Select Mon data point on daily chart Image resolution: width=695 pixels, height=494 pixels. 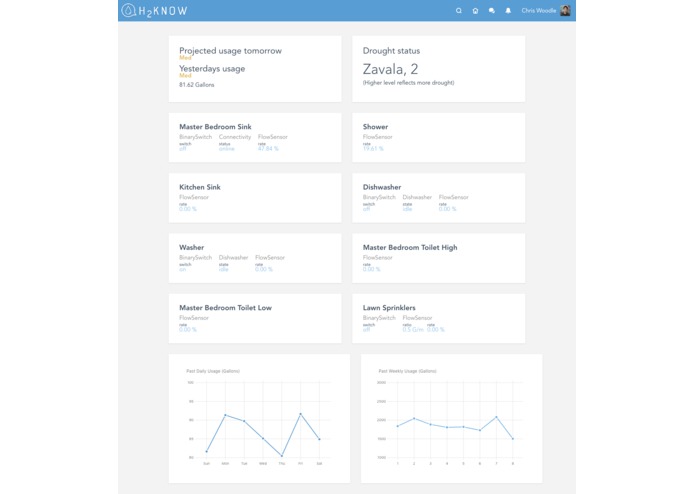coord(225,415)
